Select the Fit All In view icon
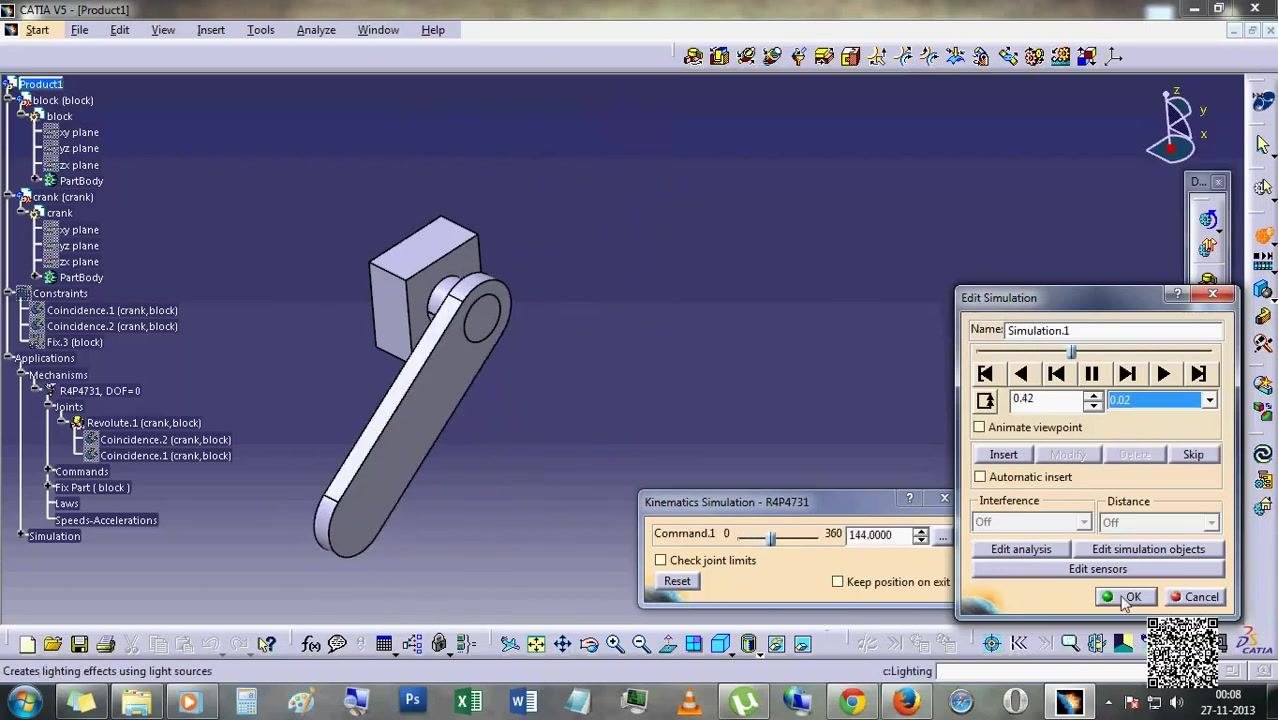The image size is (1278, 720). (x=536, y=644)
